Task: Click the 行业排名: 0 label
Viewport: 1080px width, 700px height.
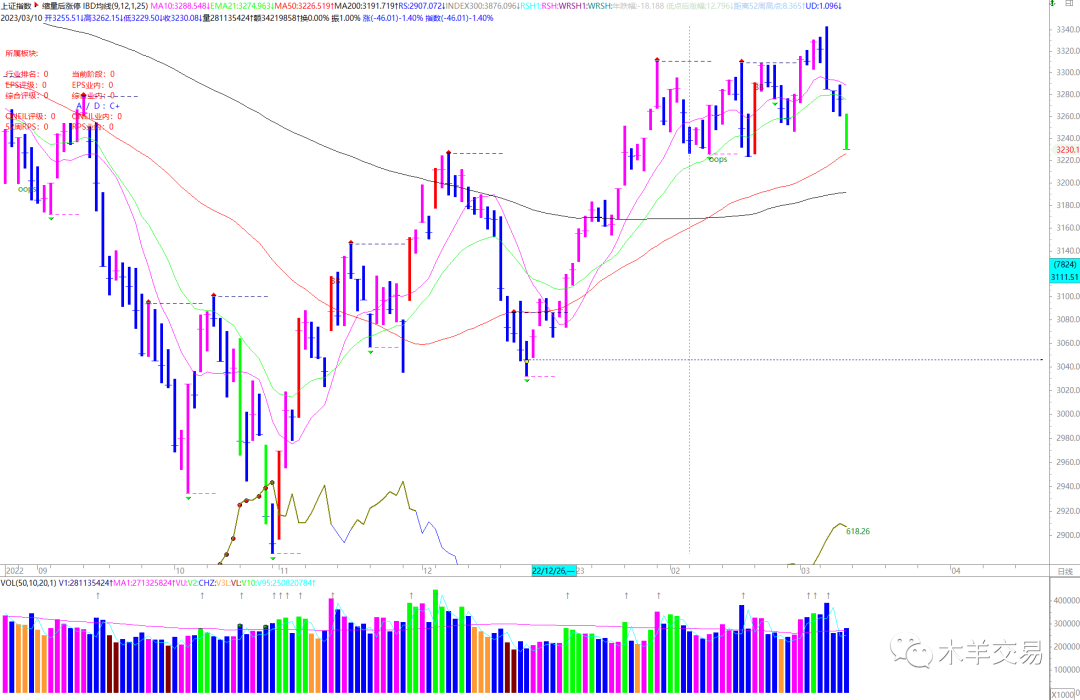Action: coord(27,74)
